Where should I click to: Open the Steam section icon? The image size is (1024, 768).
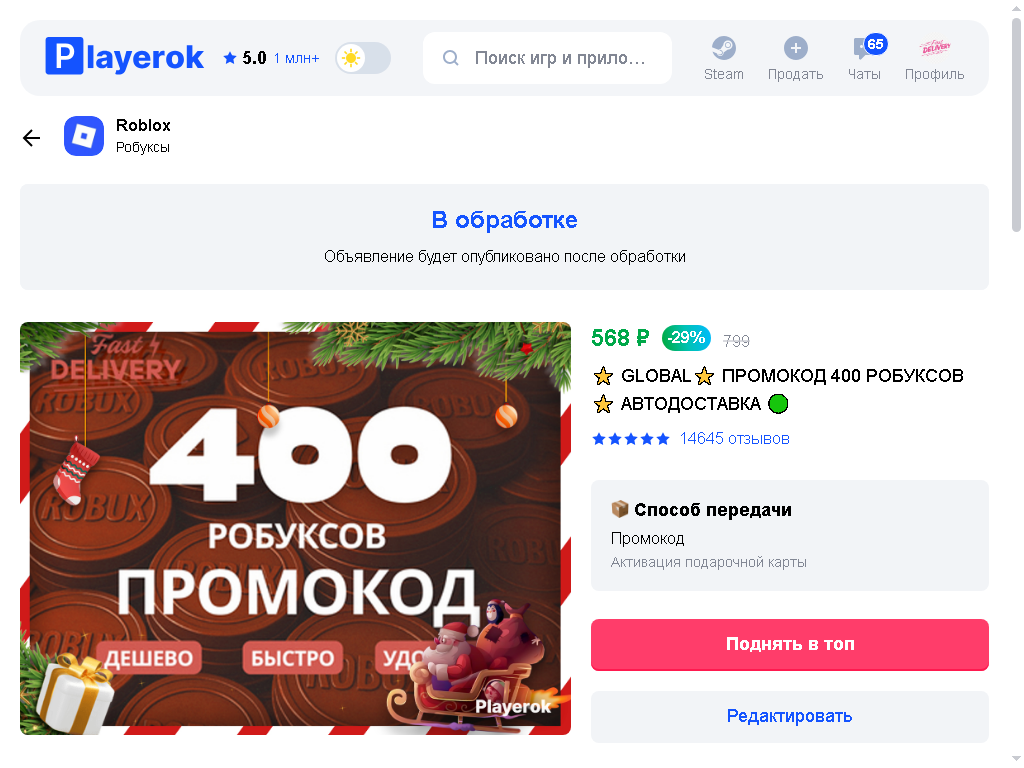[x=723, y=48]
